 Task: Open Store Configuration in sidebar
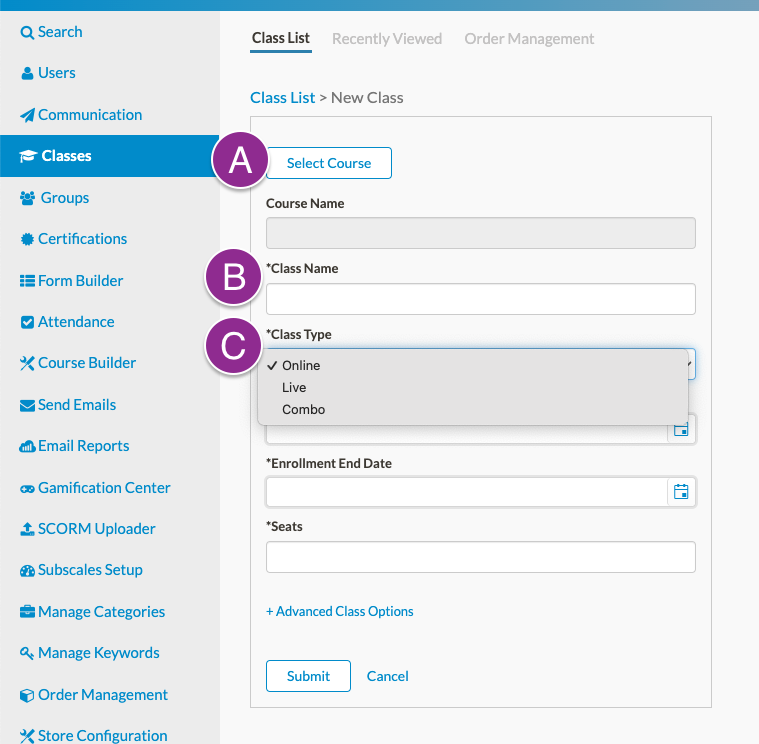(102, 736)
